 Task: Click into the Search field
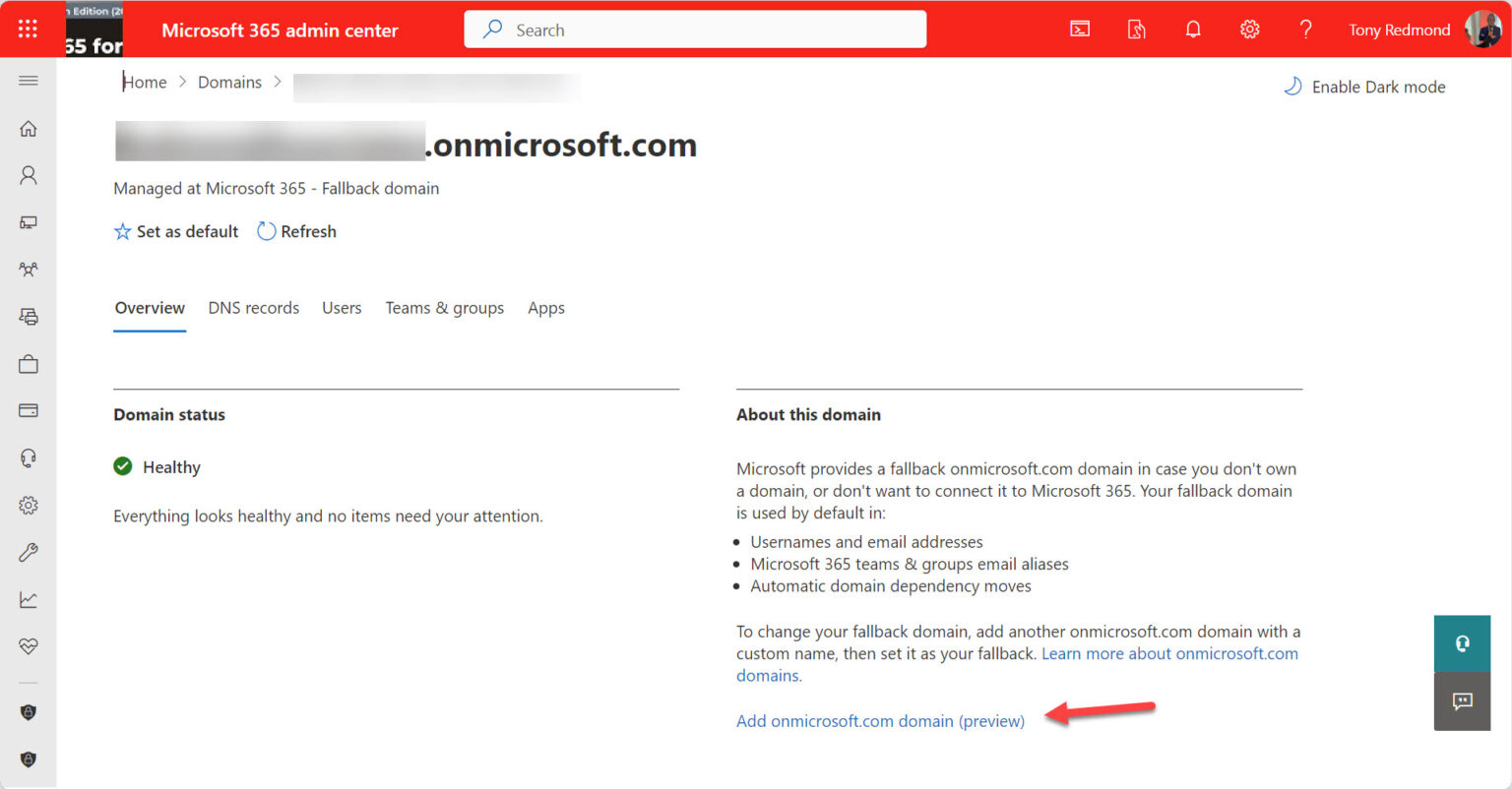(x=695, y=29)
